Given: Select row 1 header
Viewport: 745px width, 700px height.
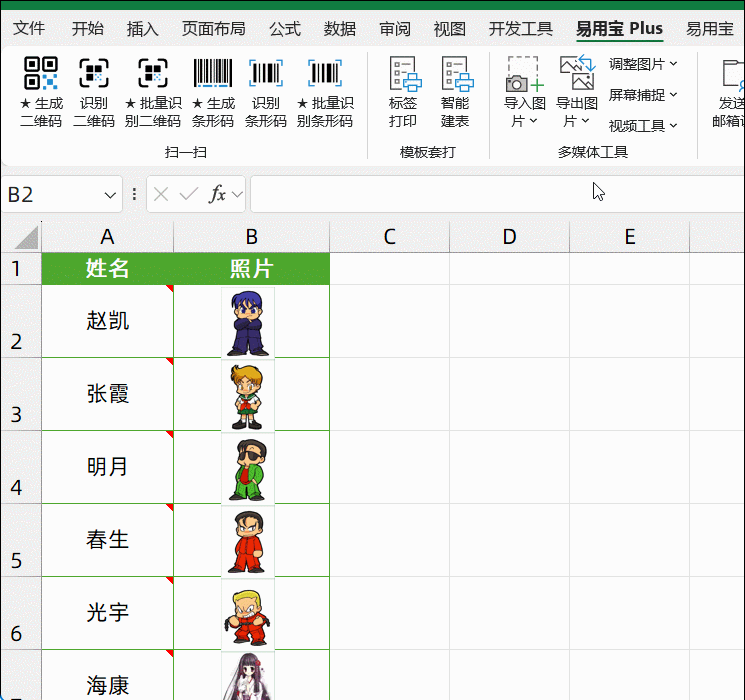Looking at the screenshot, I should click(x=21, y=268).
